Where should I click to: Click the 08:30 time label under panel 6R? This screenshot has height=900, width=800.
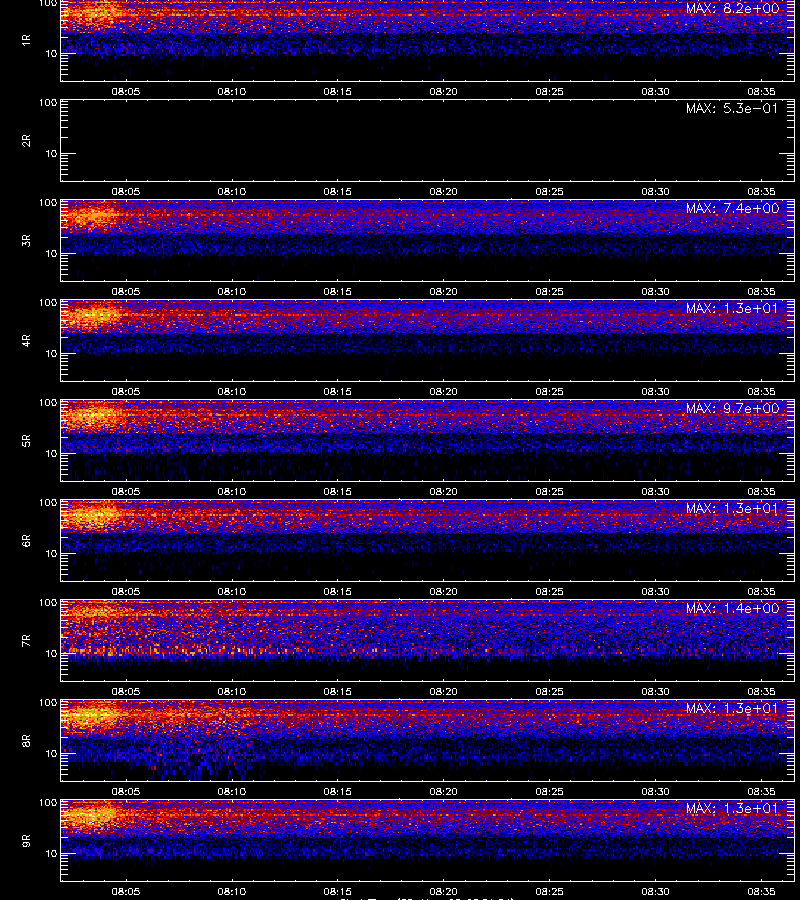pyautogui.click(x=655, y=591)
